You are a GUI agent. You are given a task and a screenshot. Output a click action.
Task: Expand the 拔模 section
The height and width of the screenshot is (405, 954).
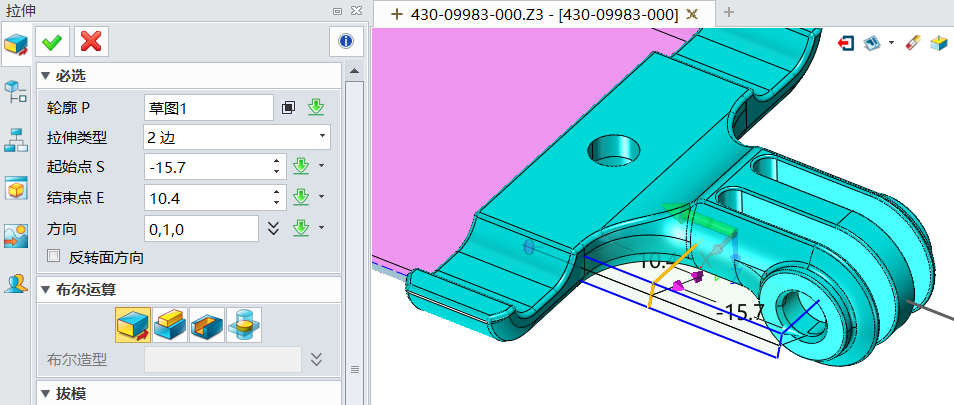(45, 393)
